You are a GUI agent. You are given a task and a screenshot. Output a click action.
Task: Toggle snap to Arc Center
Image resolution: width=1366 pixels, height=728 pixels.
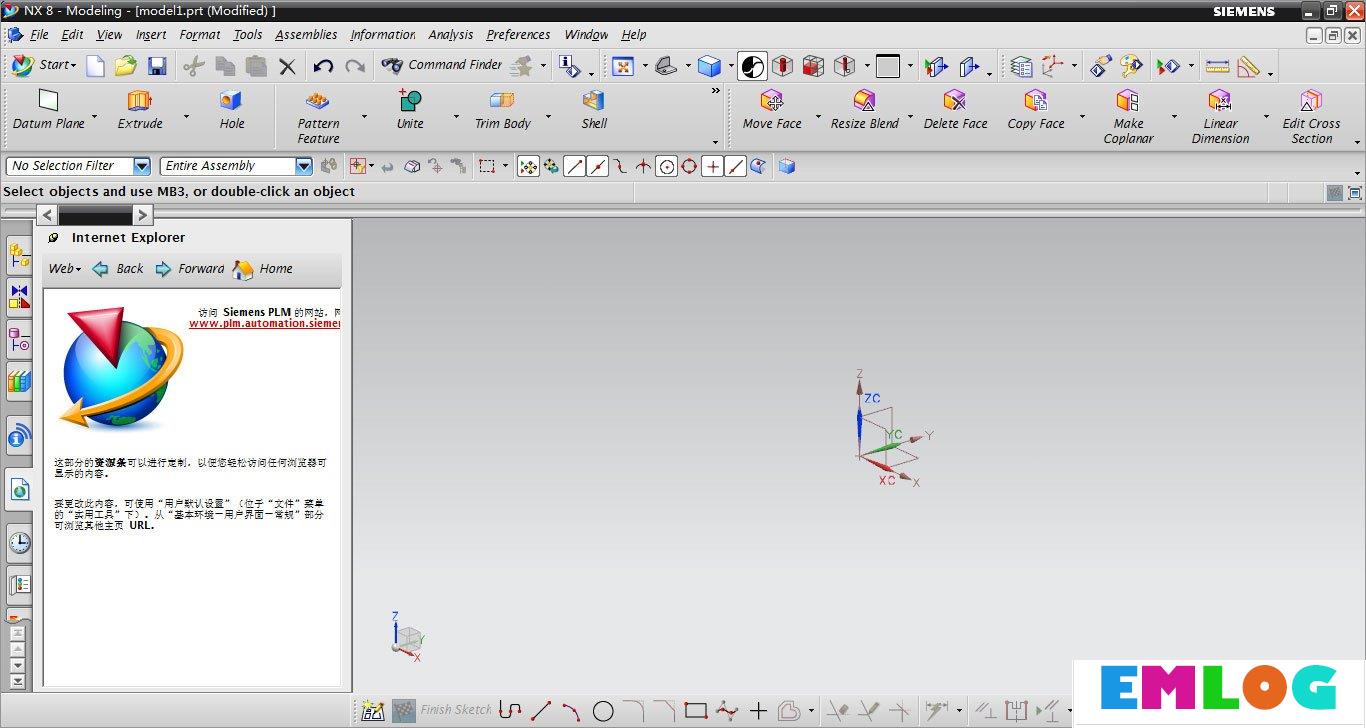point(666,166)
